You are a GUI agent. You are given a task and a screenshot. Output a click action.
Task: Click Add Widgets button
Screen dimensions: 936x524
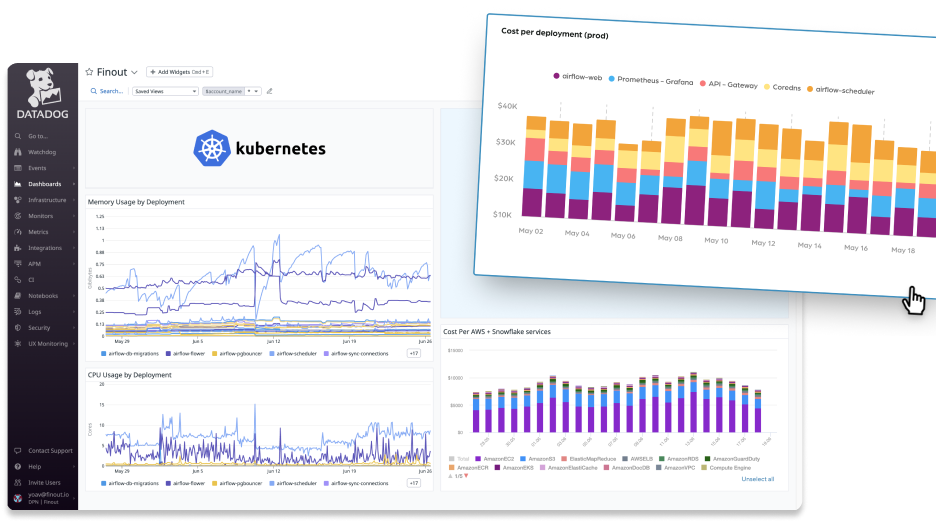[179, 72]
